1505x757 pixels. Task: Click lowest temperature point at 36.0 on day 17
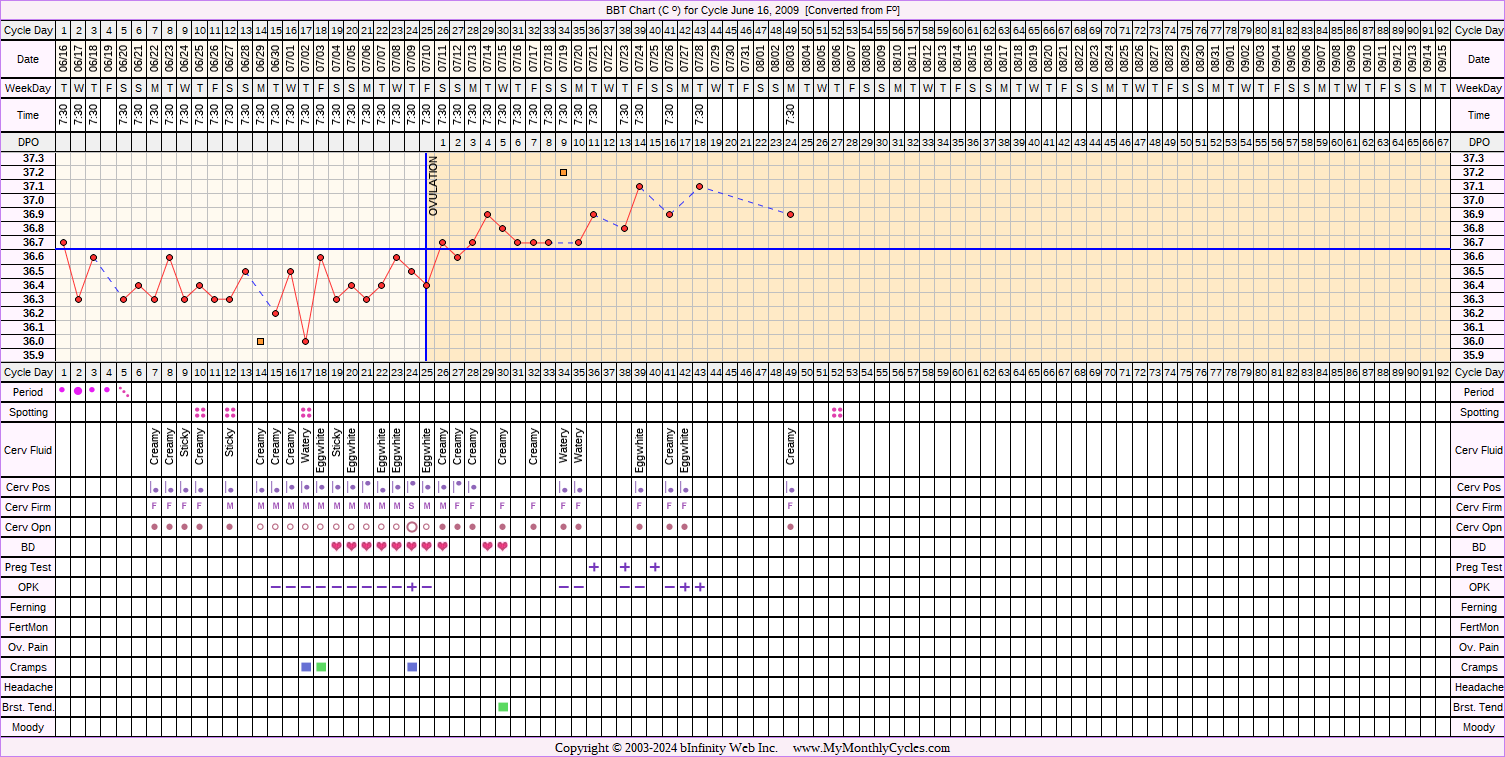306,341
